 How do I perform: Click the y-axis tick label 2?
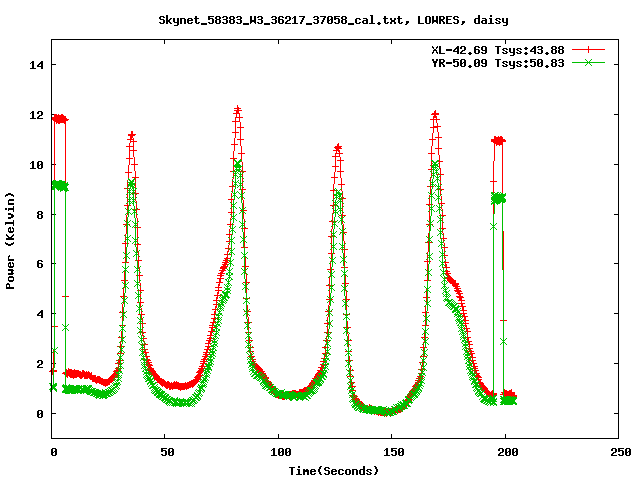[x=40, y=364]
